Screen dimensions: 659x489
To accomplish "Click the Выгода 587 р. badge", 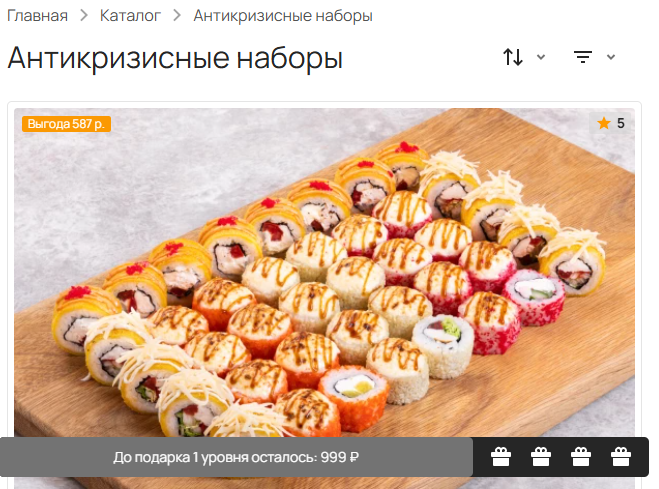I will tap(66, 124).
